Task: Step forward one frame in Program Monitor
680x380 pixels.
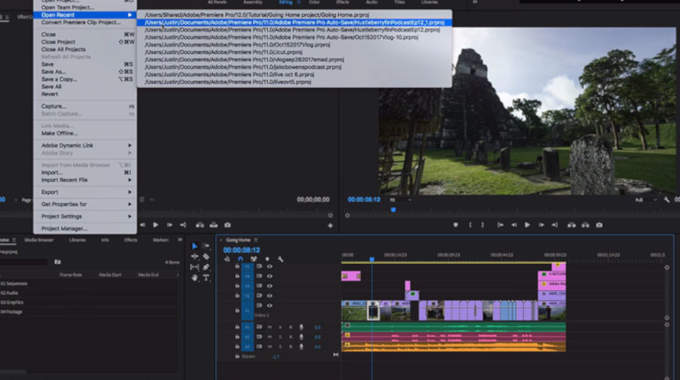Action: click(x=541, y=225)
